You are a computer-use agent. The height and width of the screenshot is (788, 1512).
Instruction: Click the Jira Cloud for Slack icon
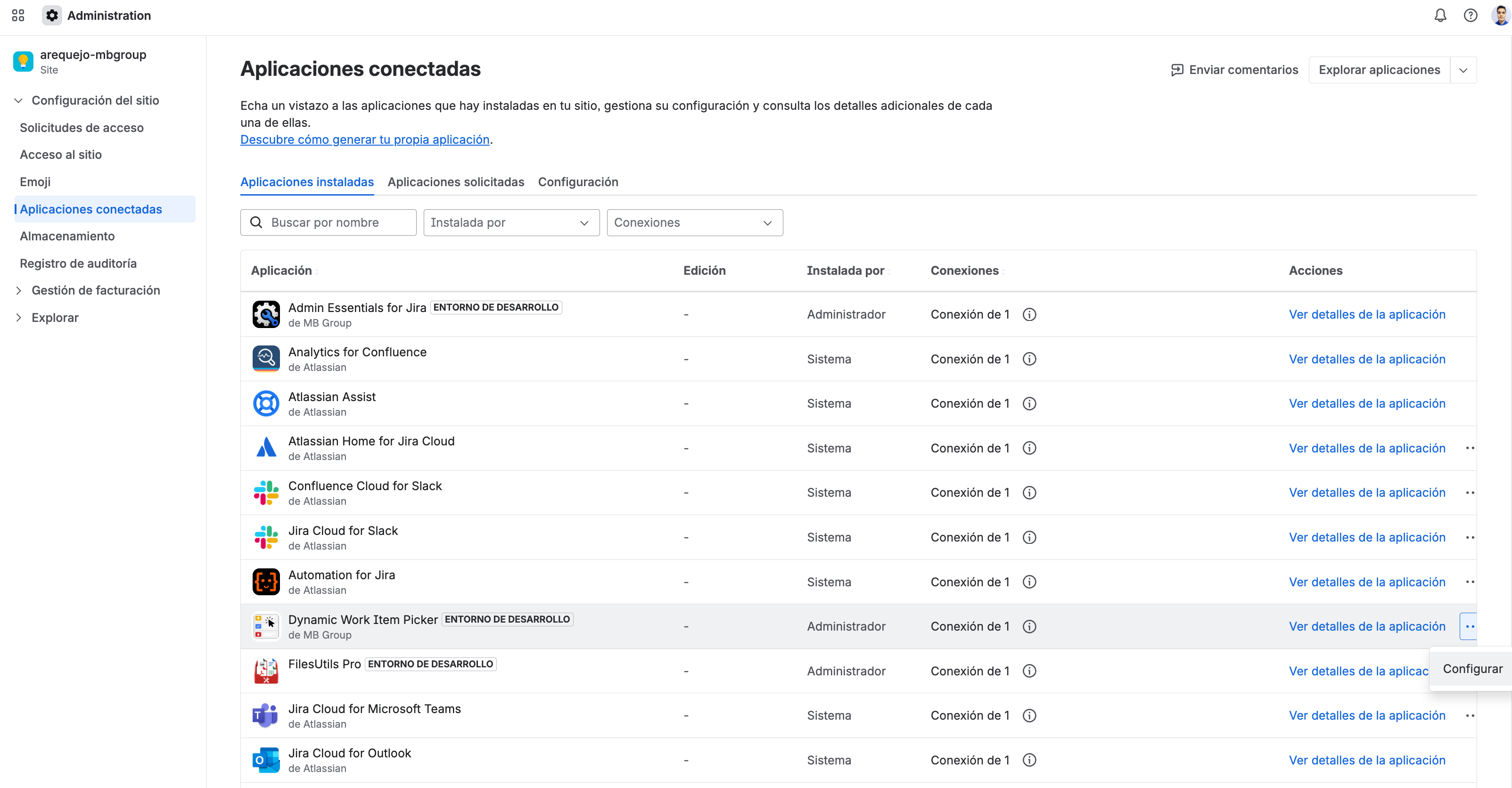[x=266, y=537]
